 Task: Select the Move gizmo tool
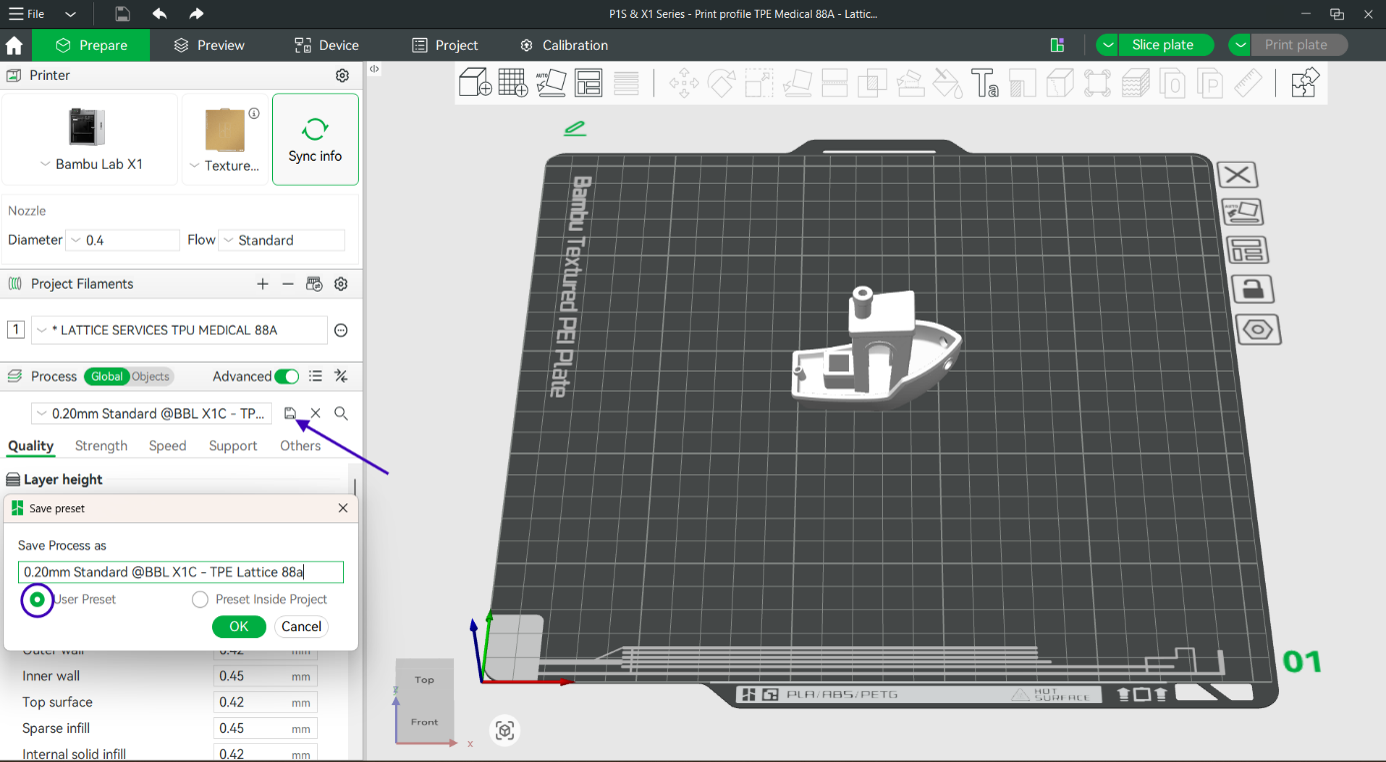684,82
